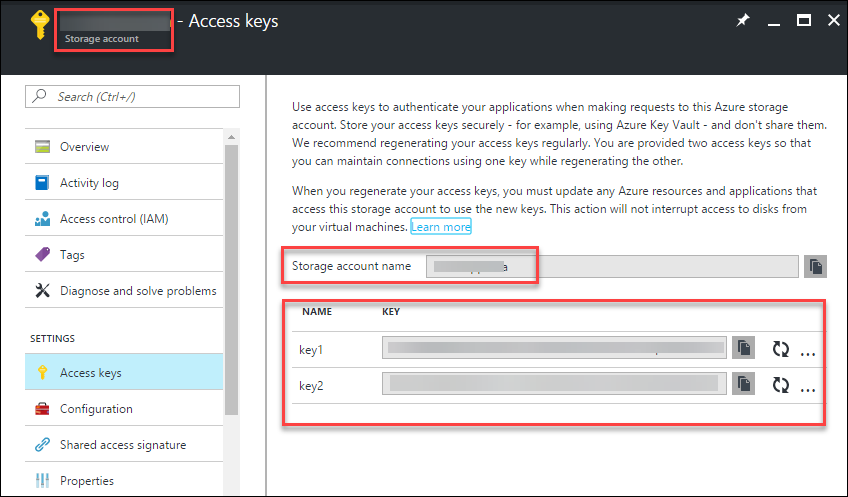Viewport: 848px width, 497px height.
Task: Click the 'Storage account name' label
Action: pyautogui.click(x=352, y=266)
